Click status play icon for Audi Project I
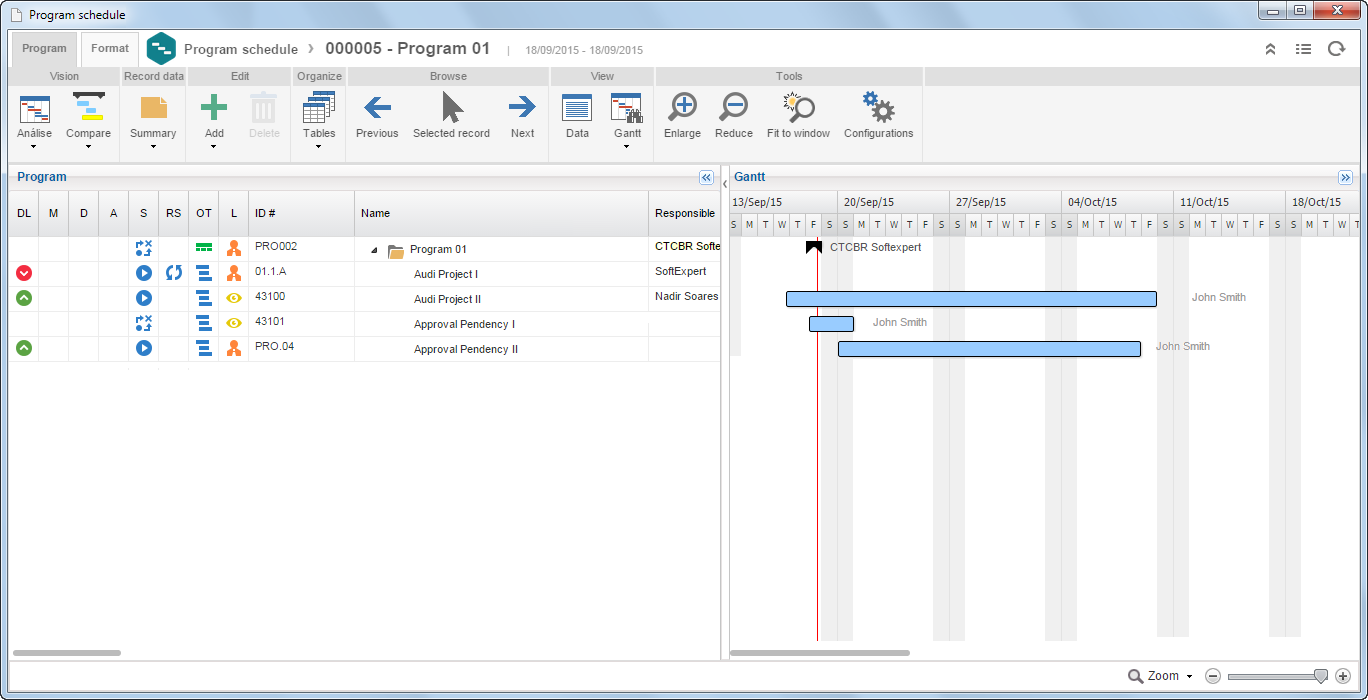The width and height of the screenshot is (1368, 700). point(144,272)
